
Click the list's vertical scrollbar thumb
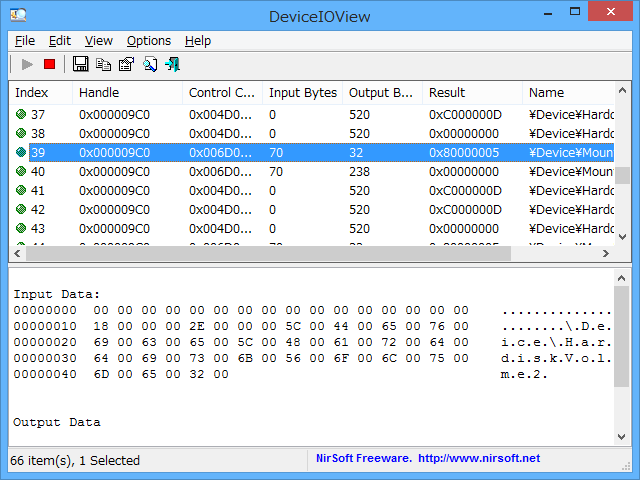point(622,175)
